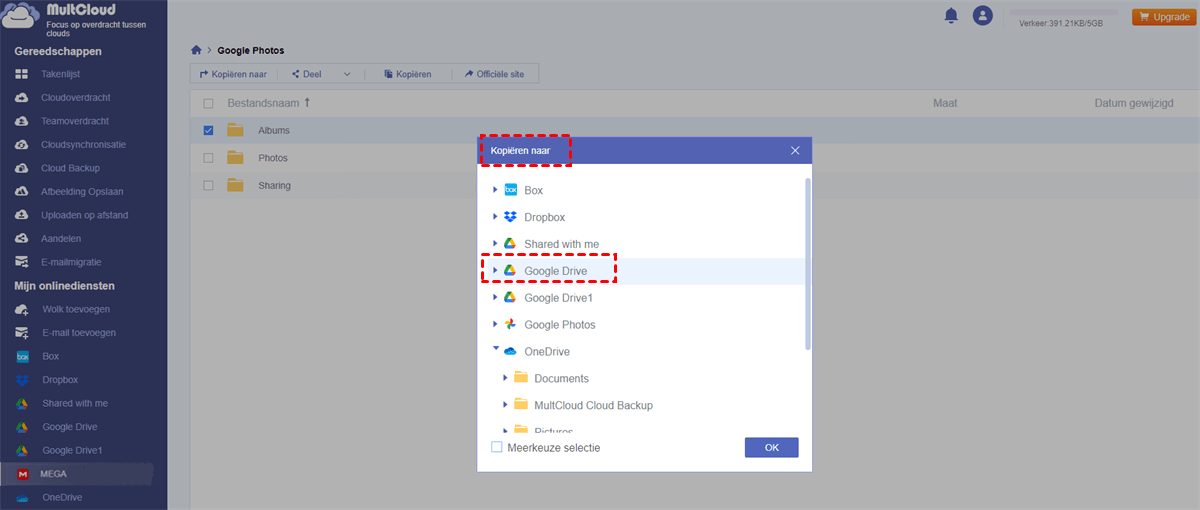
Task: Select Shared with me in sidebar services
Action: click(x=75, y=403)
